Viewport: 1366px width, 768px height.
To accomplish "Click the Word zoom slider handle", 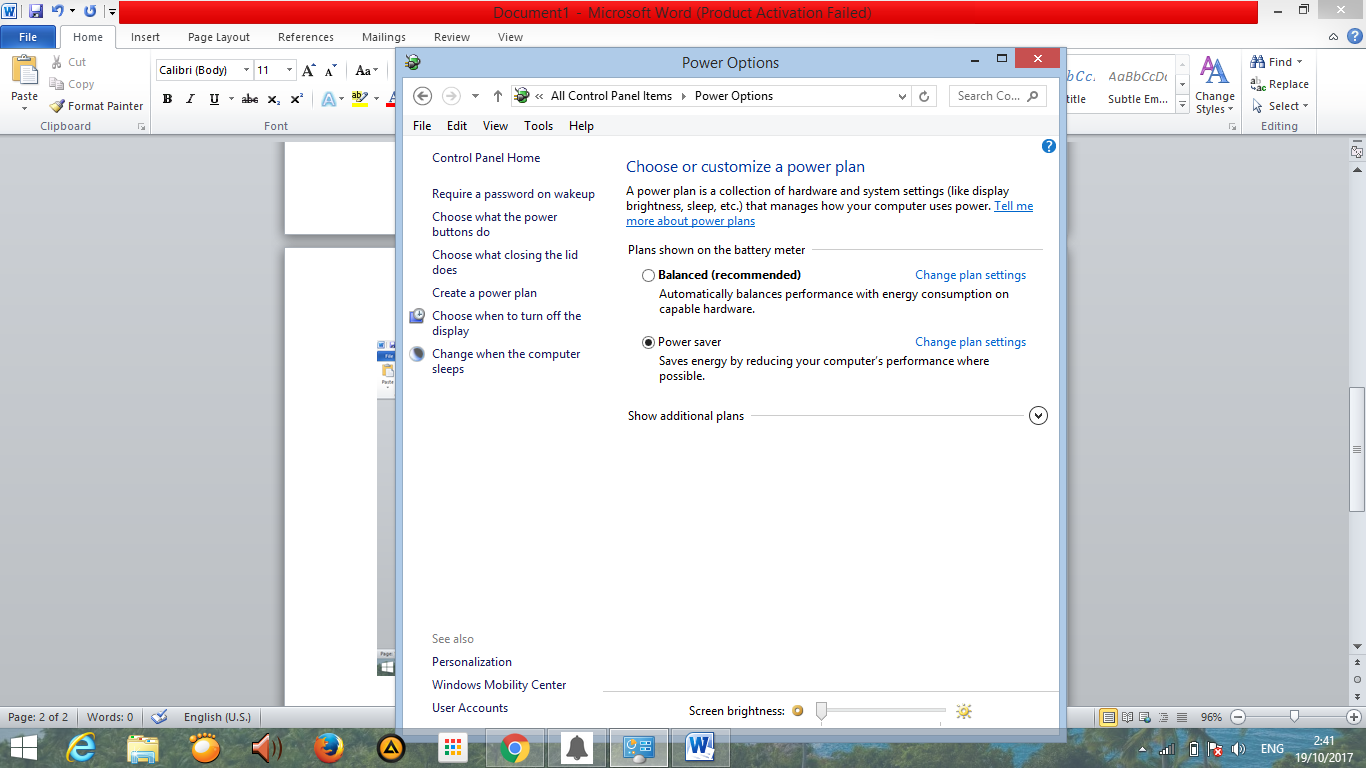I will [x=1294, y=717].
